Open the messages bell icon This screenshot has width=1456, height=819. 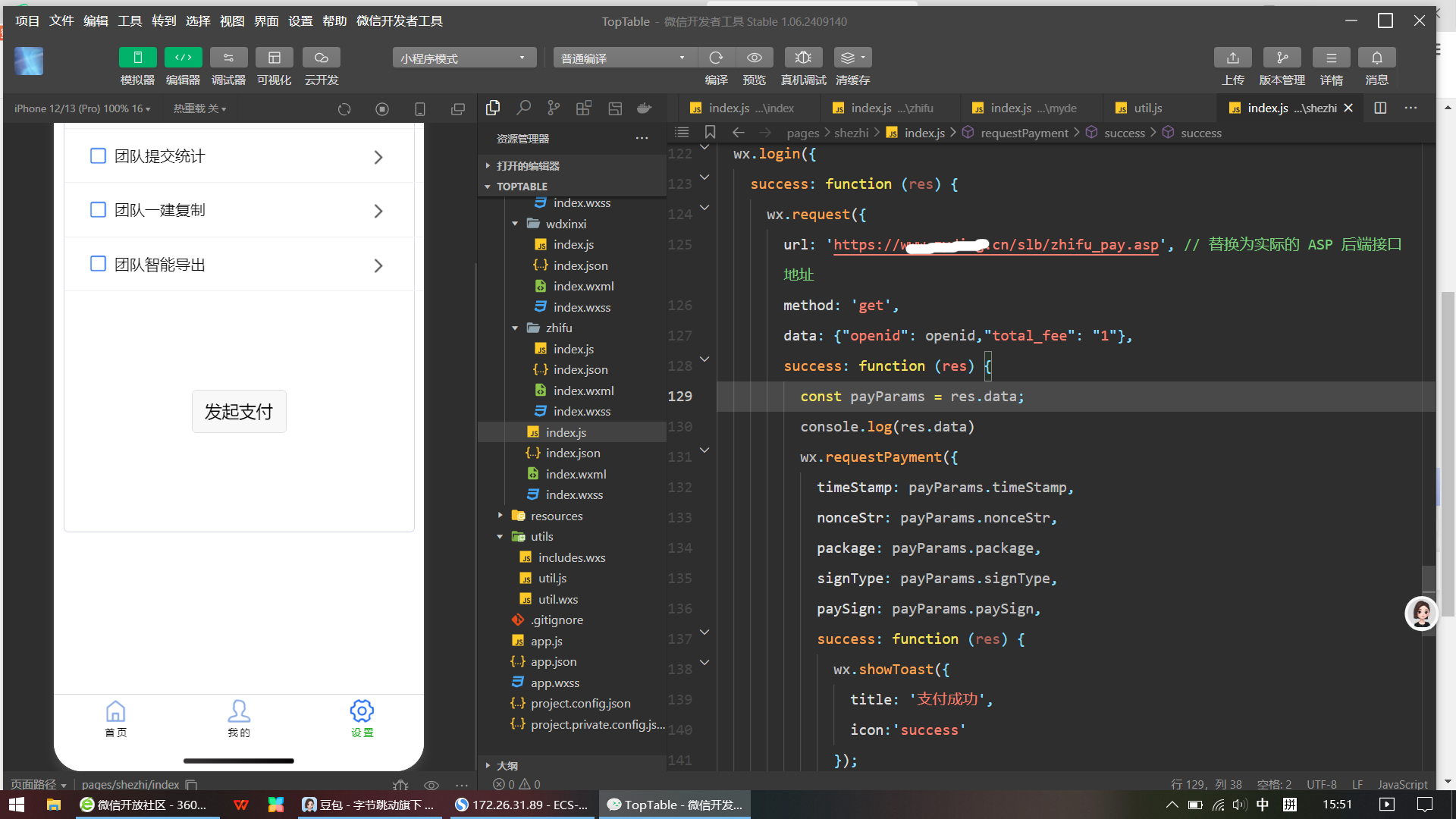(1377, 58)
